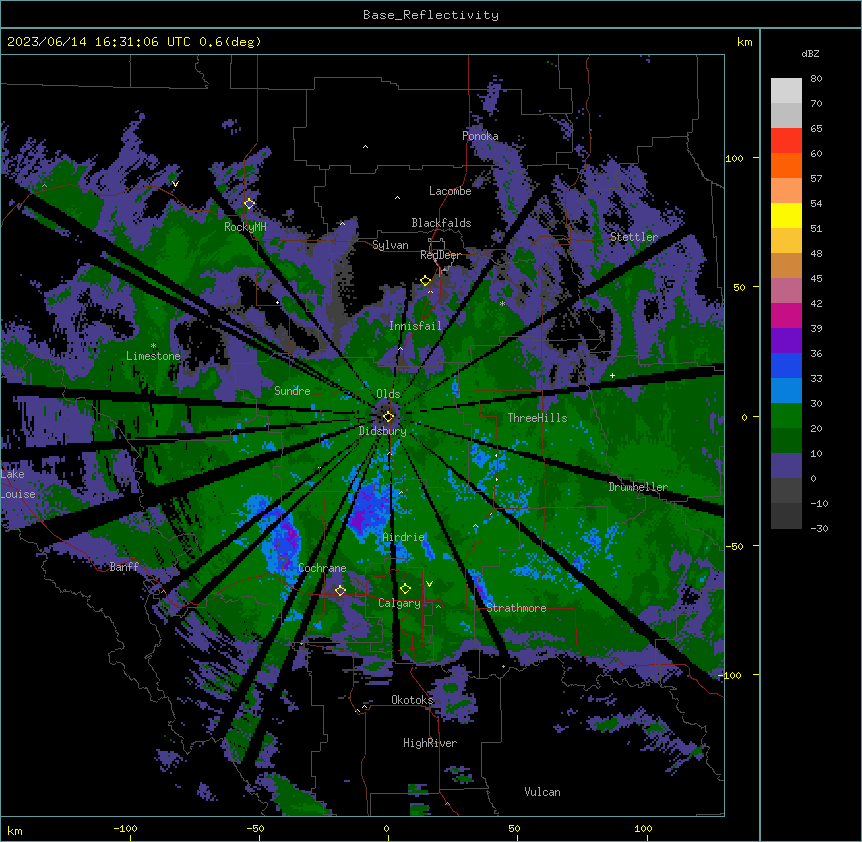Click the Banff town label
Image resolution: width=862 pixels, height=842 pixels.
[x=124, y=567]
